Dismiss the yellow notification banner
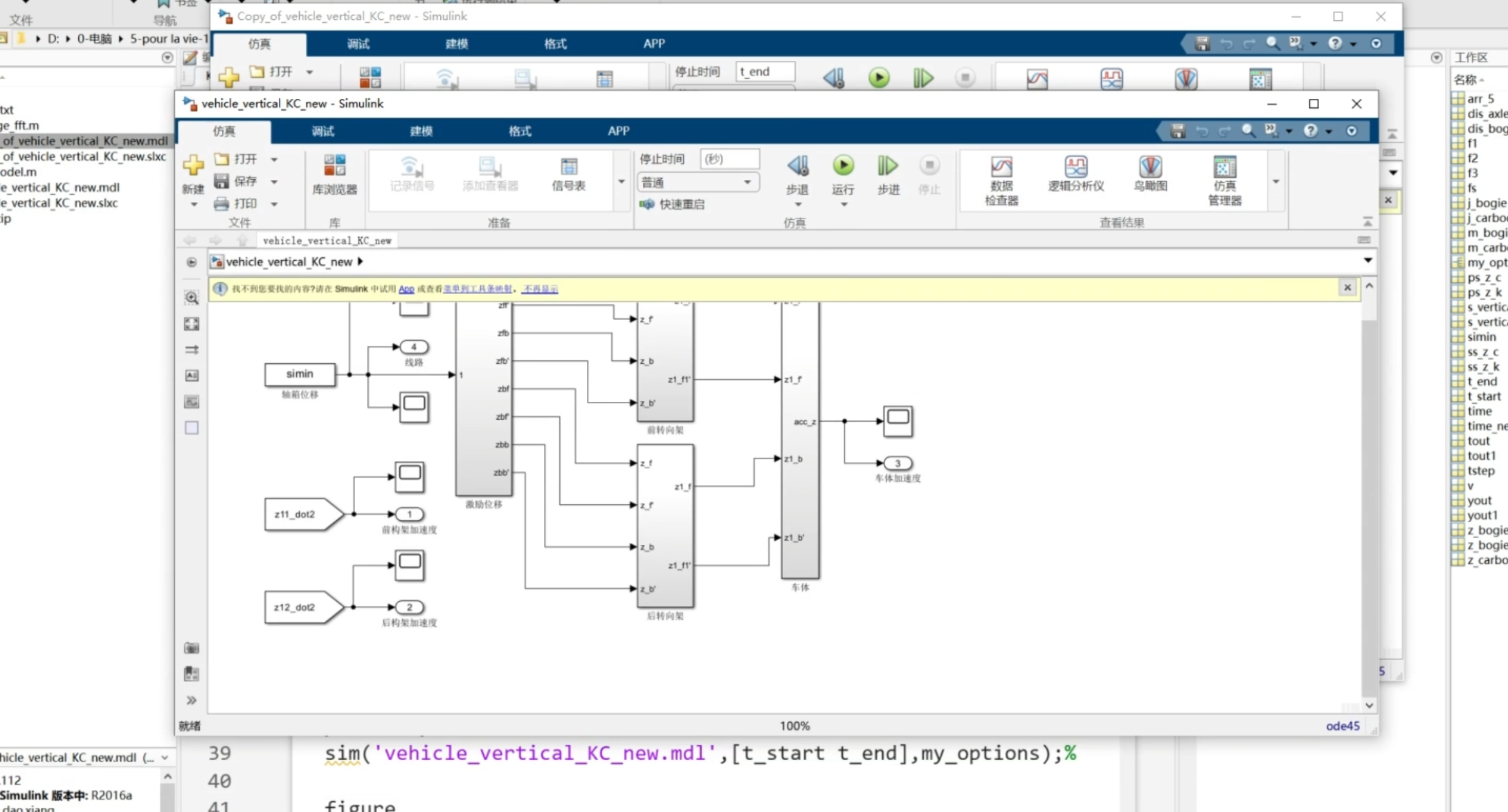1508x812 pixels. (1347, 287)
